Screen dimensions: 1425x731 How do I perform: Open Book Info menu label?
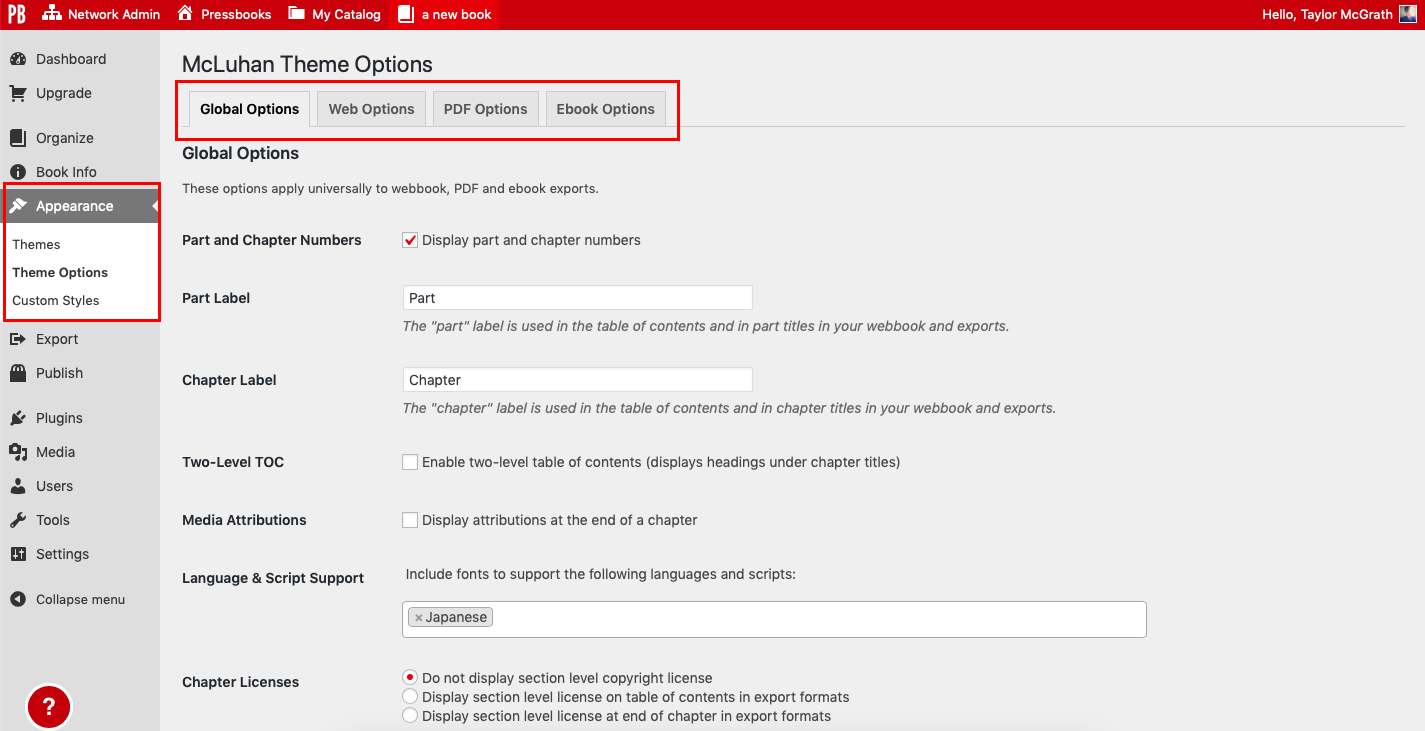tap(66, 172)
